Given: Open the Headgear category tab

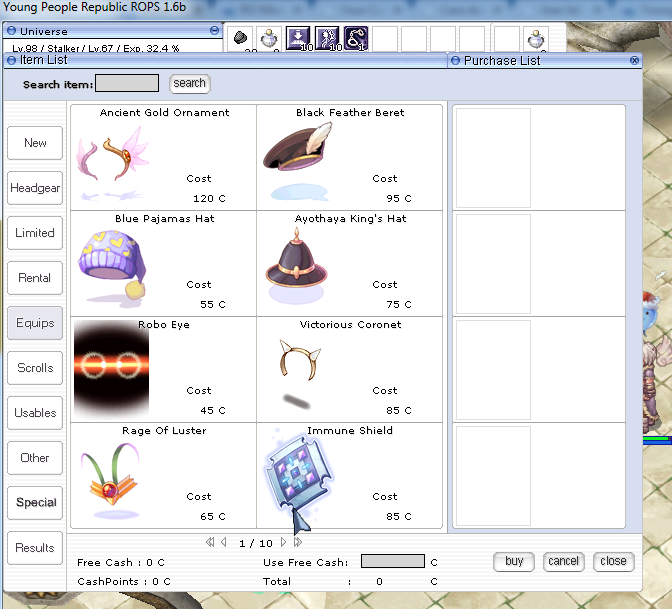Looking at the screenshot, I should (x=35, y=188).
